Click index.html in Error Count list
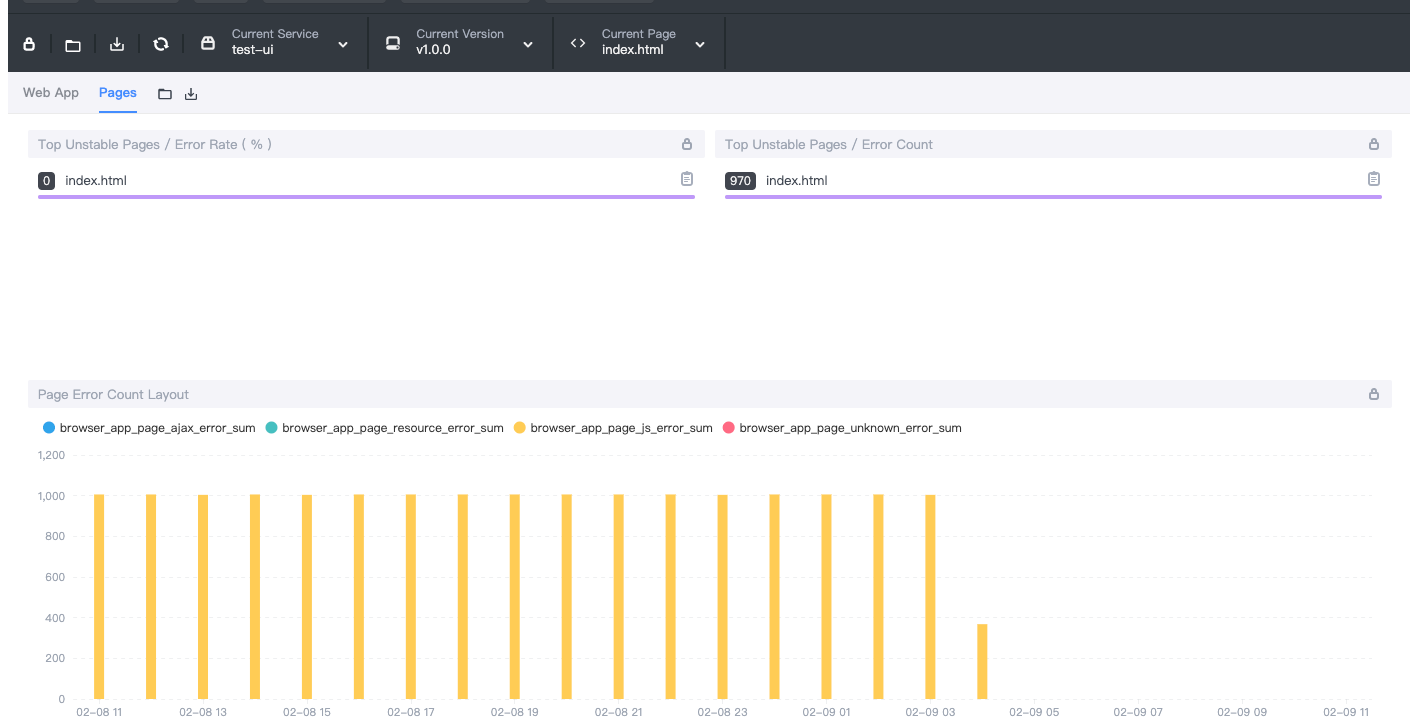Screen dimensions: 1410x717 click(x=796, y=181)
